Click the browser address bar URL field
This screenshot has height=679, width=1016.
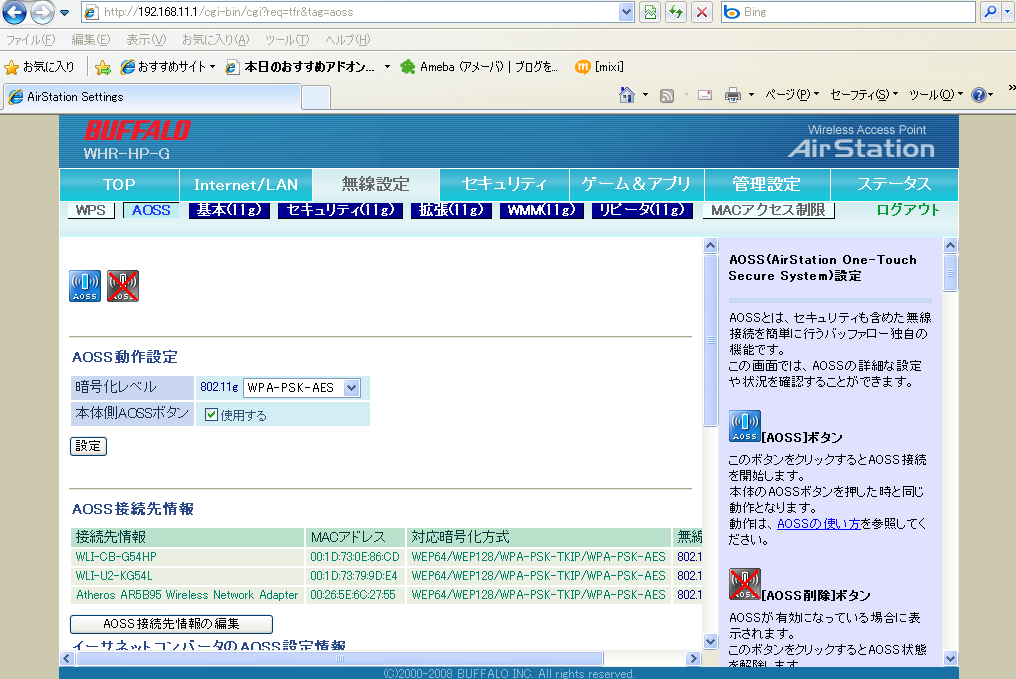click(351, 12)
